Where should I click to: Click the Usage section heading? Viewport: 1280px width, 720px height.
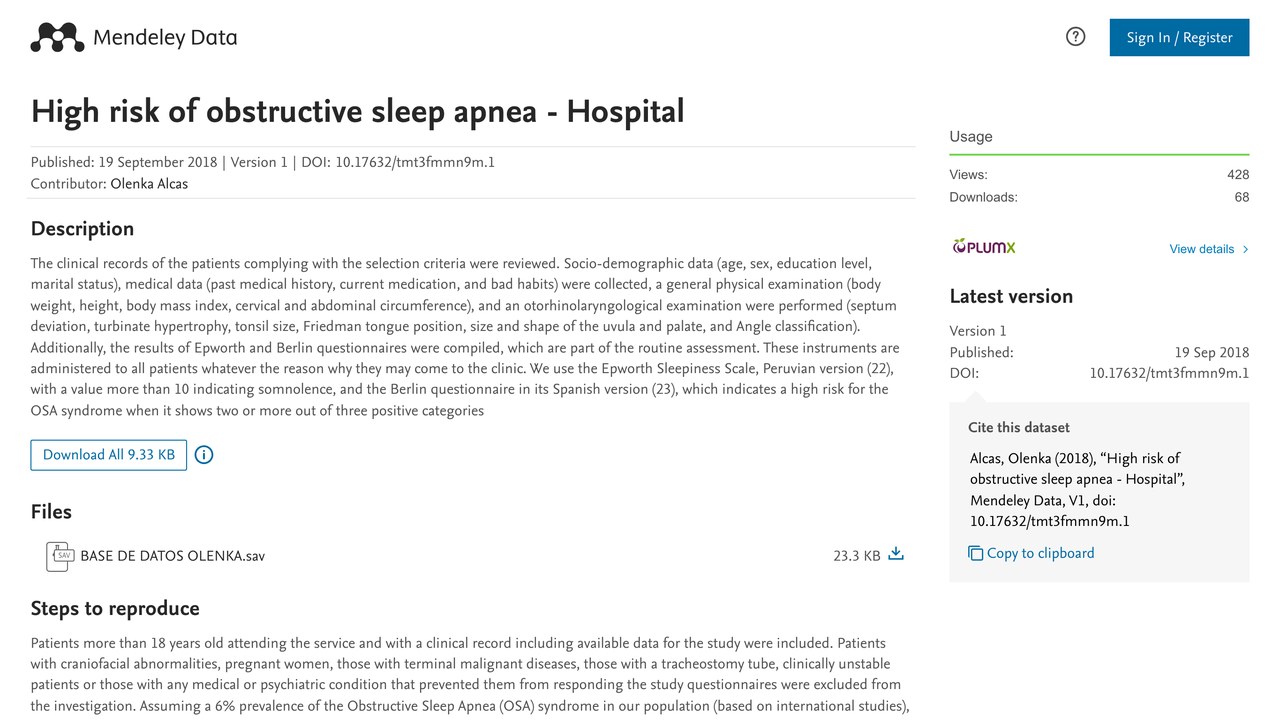coord(971,137)
